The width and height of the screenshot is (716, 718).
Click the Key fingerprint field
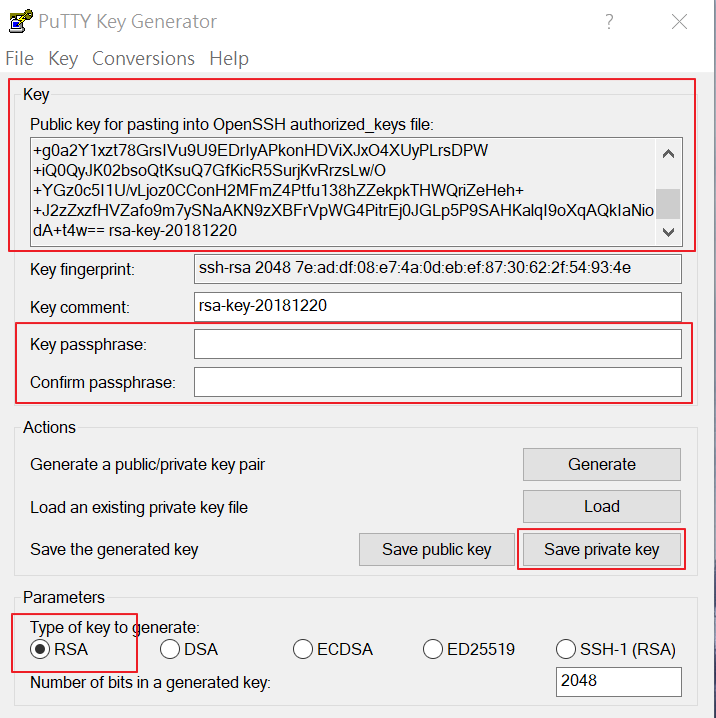[x=438, y=269]
